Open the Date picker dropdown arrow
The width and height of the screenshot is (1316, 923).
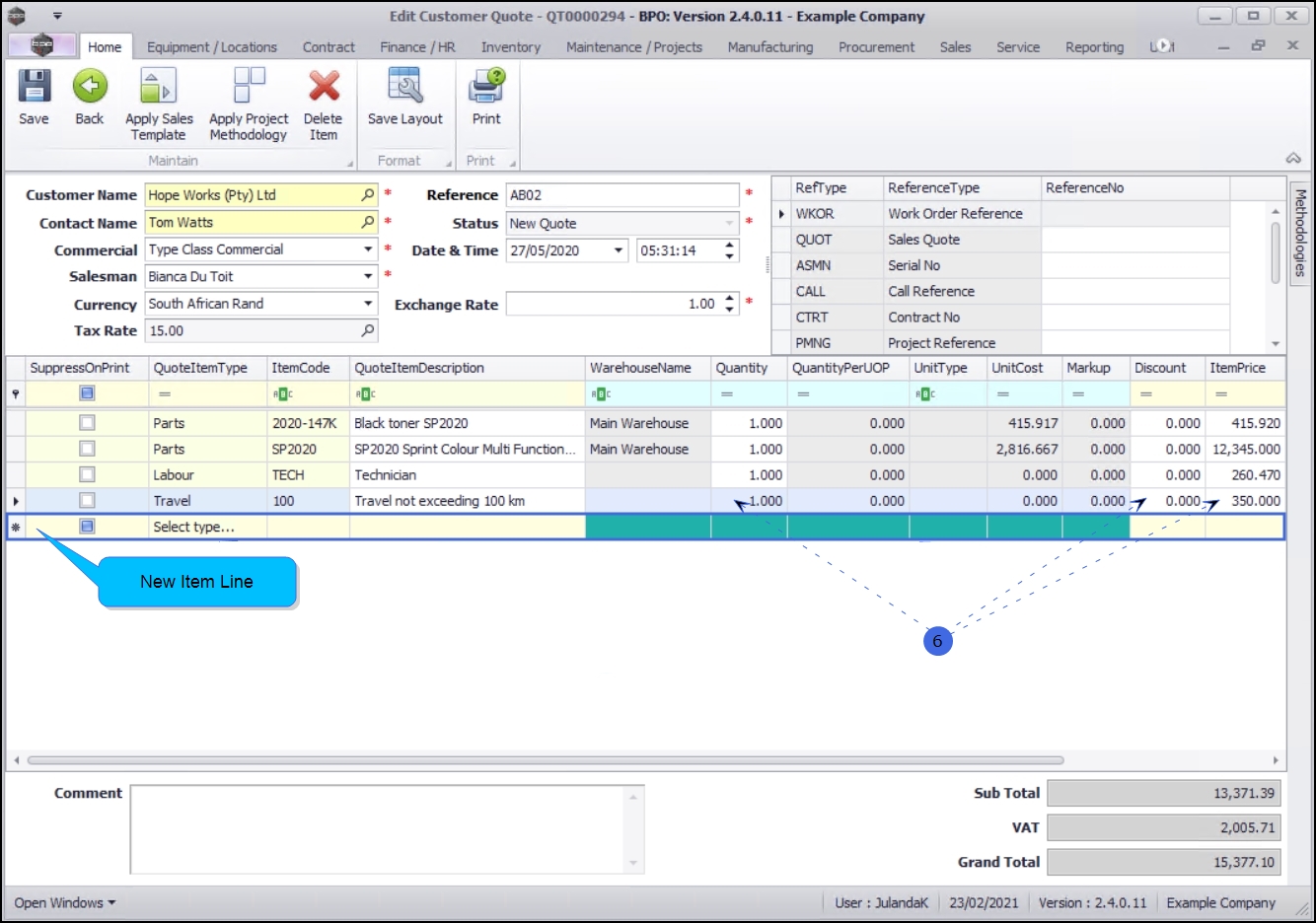click(619, 250)
